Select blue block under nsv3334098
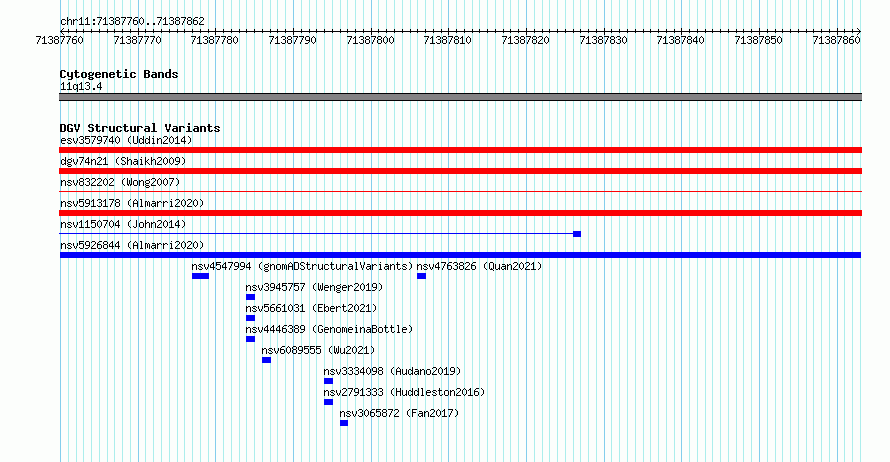This screenshot has width=890, height=462. [328, 381]
